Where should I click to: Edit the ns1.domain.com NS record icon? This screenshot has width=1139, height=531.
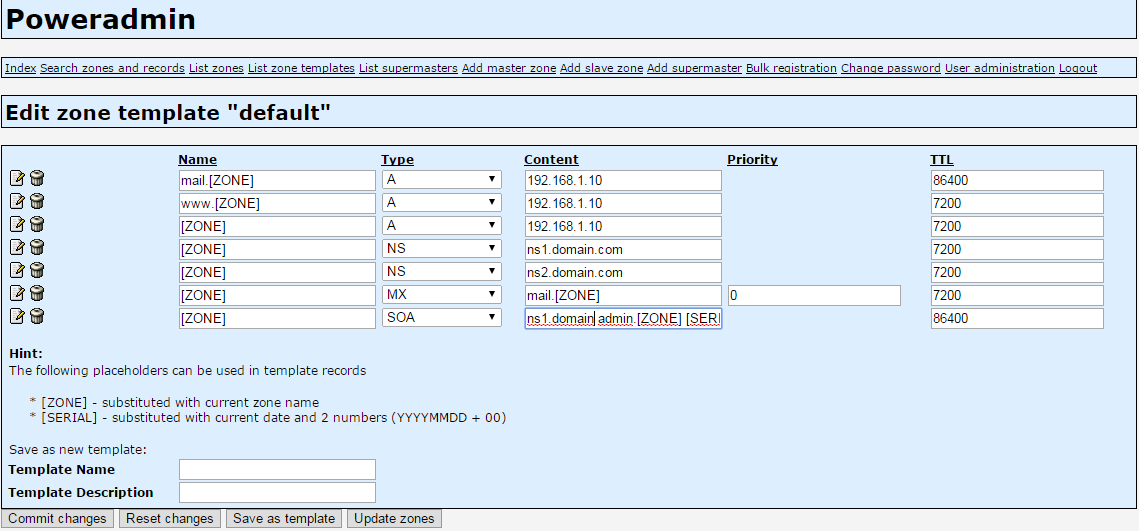pos(17,248)
